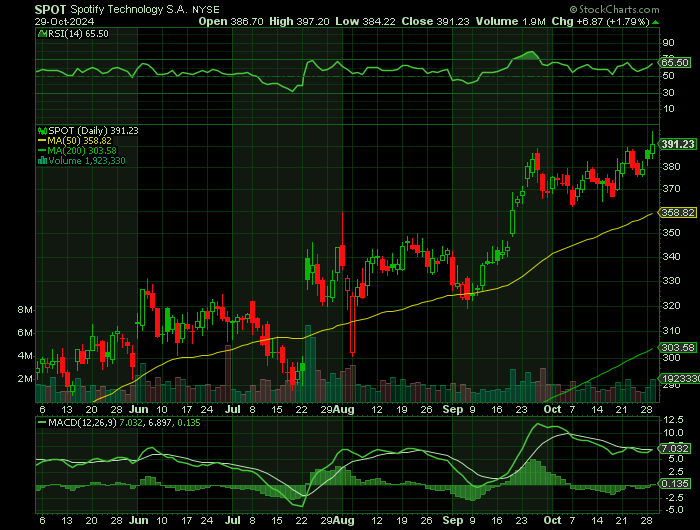Click the 0.135 histogram tag on right axis
700x530 pixels.
[x=675, y=484]
